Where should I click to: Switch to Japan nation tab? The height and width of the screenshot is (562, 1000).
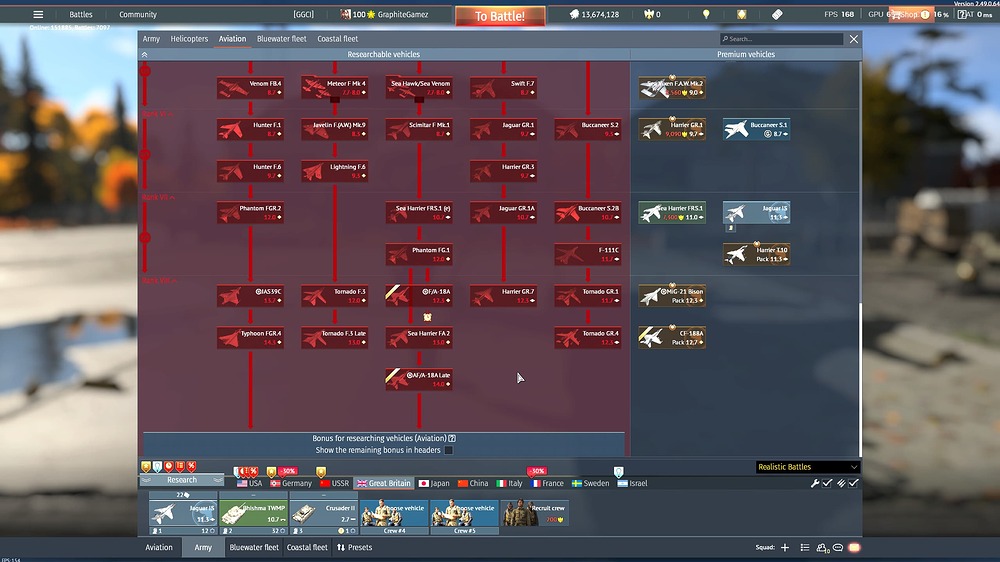click(x=433, y=483)
